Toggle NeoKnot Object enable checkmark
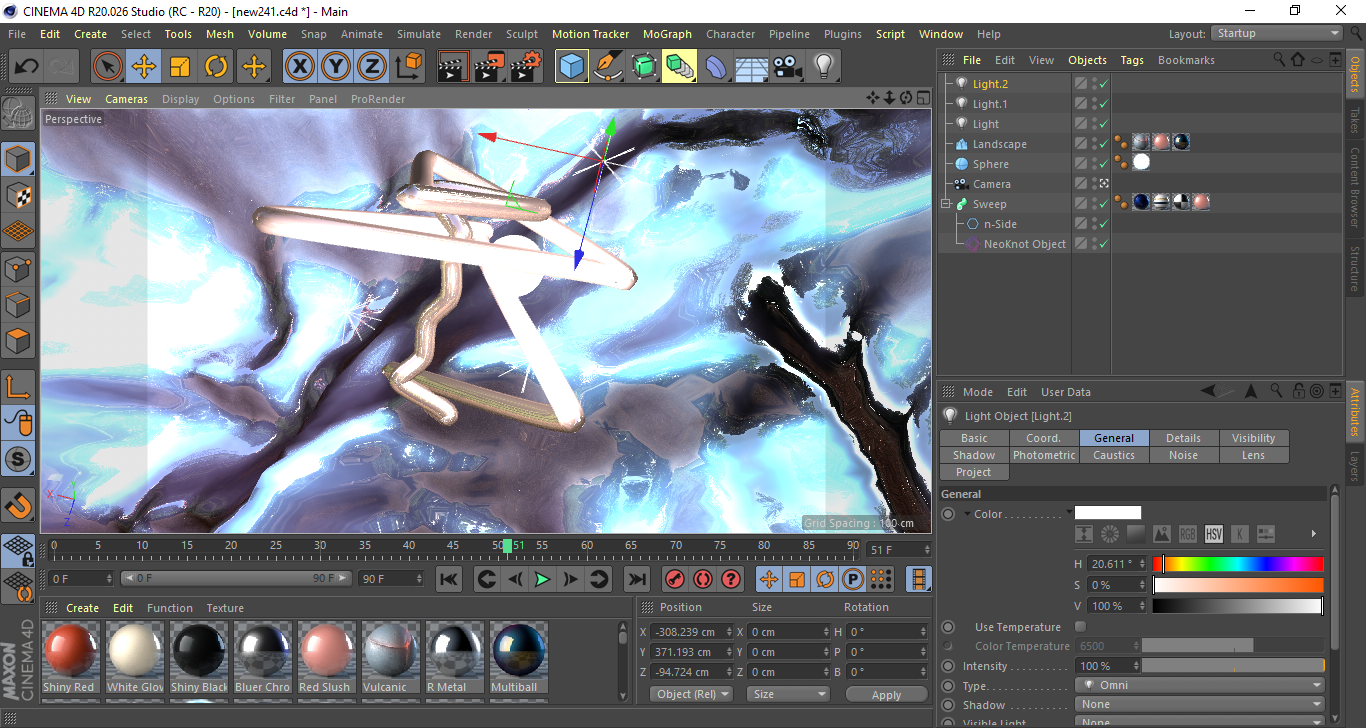Image resolution: width=1366 pixels, height=728 pixels. [x=1103, y=244]
